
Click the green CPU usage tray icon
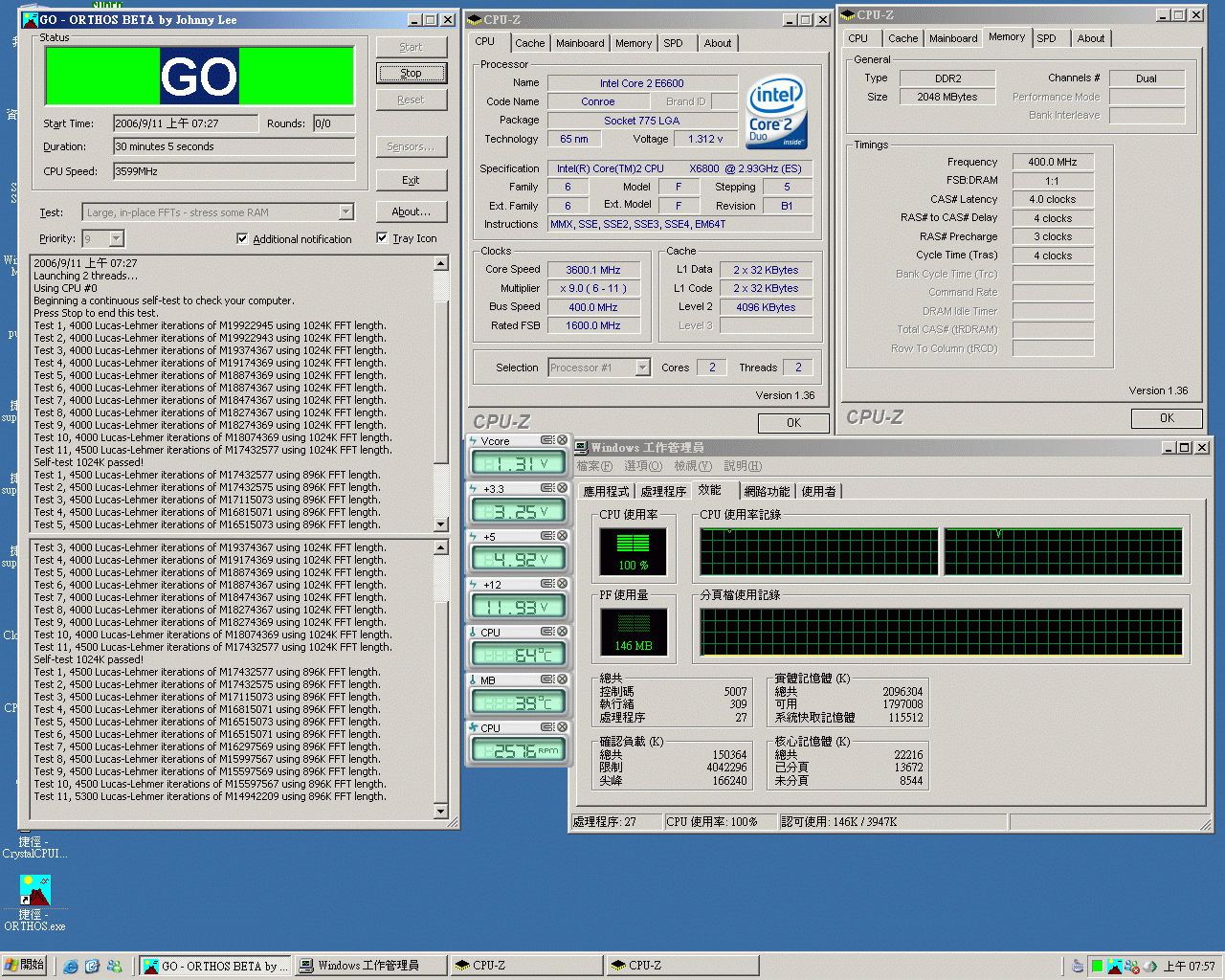click(x=1097, y=967)
